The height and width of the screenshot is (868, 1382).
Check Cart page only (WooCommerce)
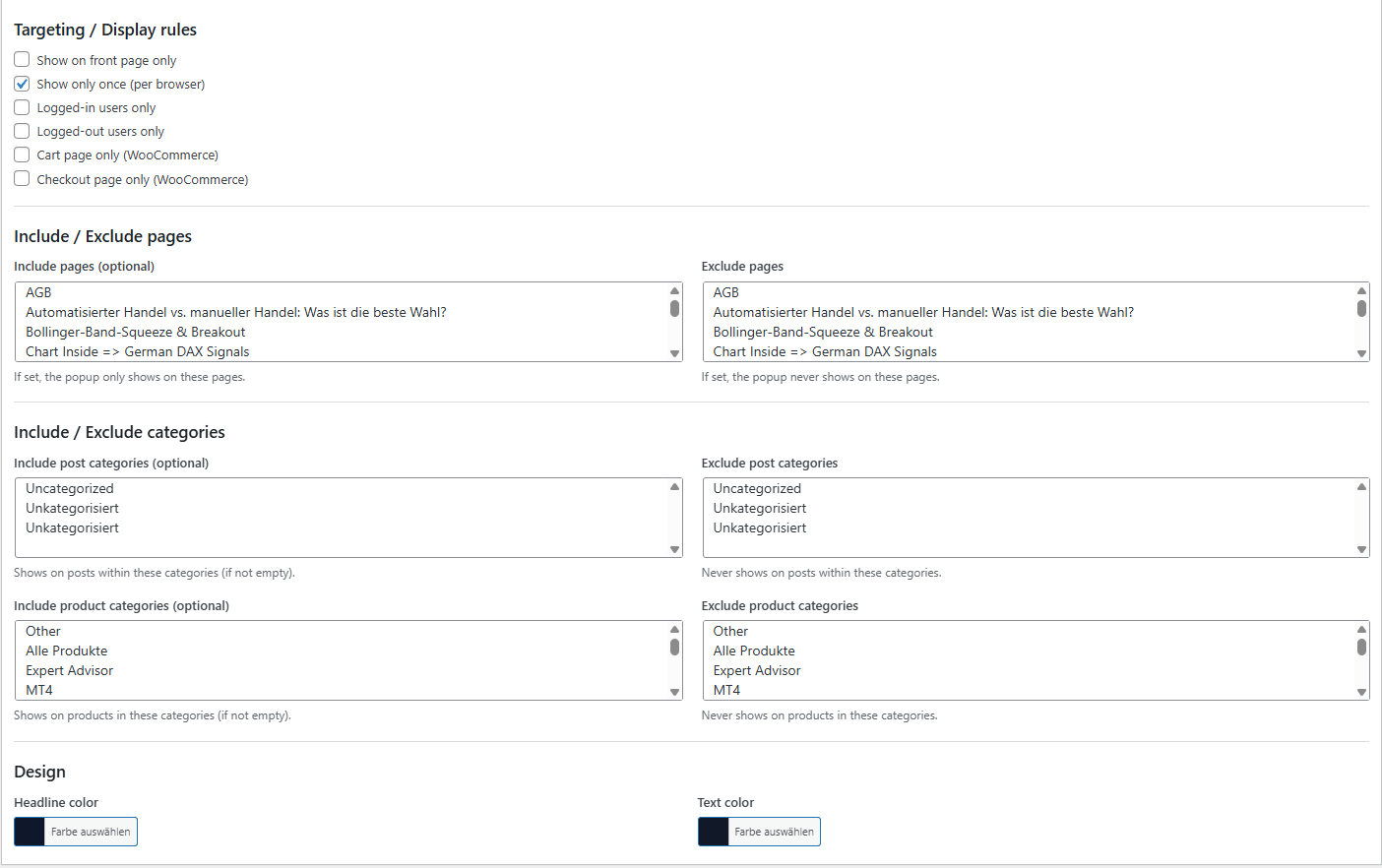(22, 155)
